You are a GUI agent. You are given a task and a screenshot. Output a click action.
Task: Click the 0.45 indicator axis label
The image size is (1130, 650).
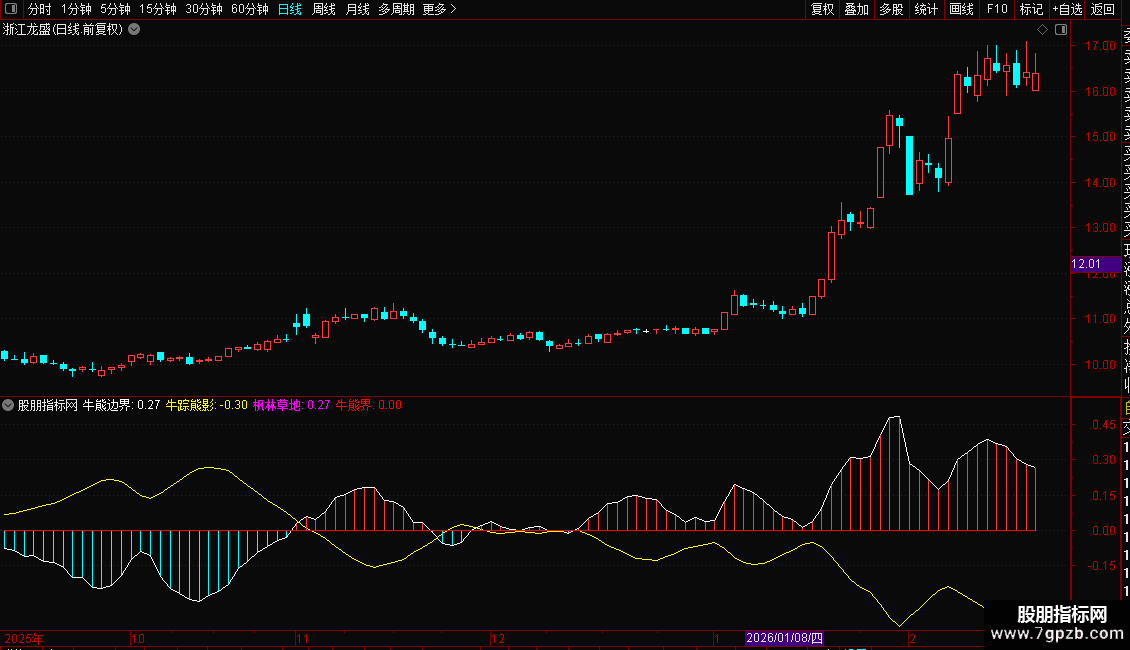(x=1104, y=424)
